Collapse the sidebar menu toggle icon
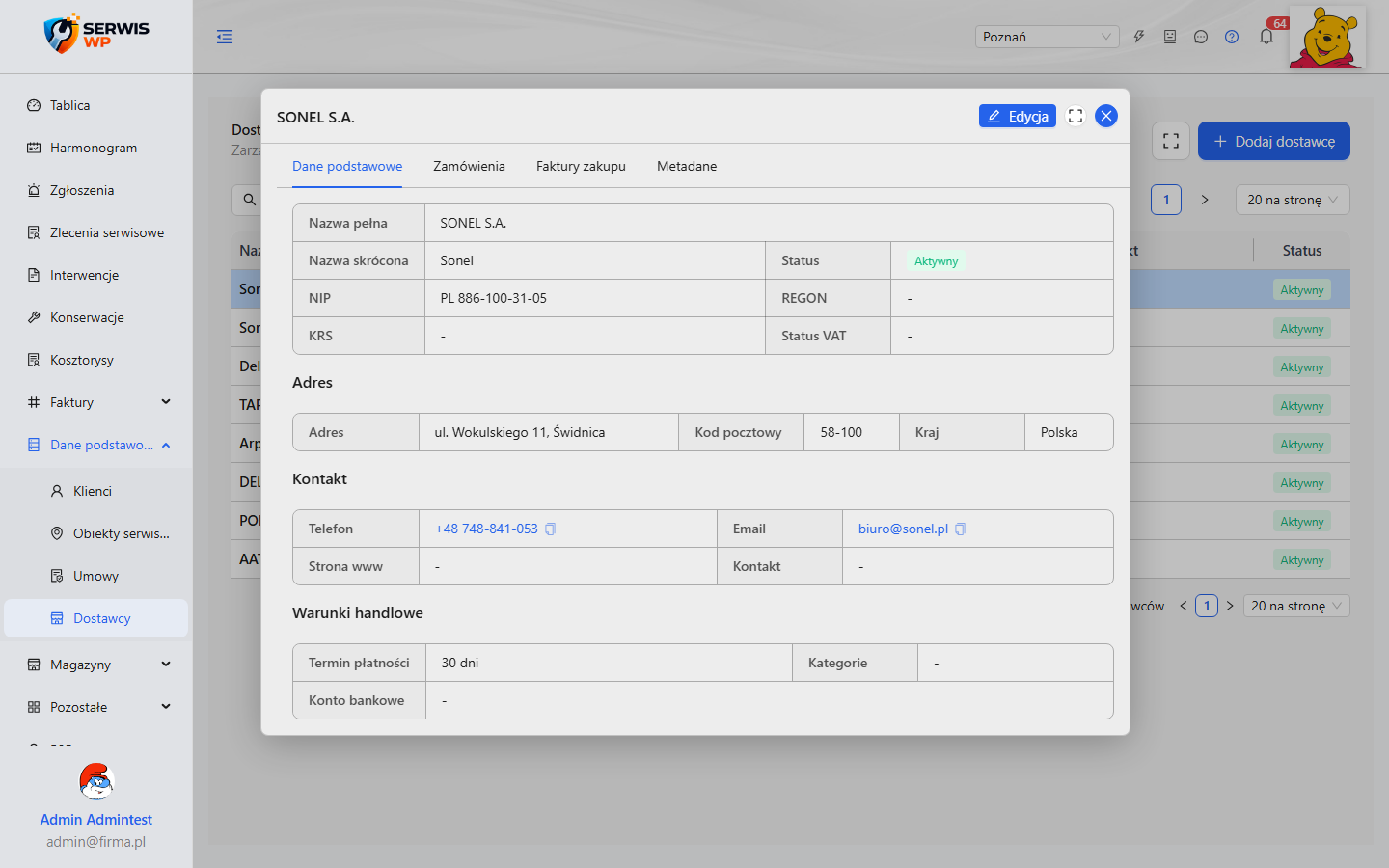The width and height of the screenshot is (1389, 868). 225,37
